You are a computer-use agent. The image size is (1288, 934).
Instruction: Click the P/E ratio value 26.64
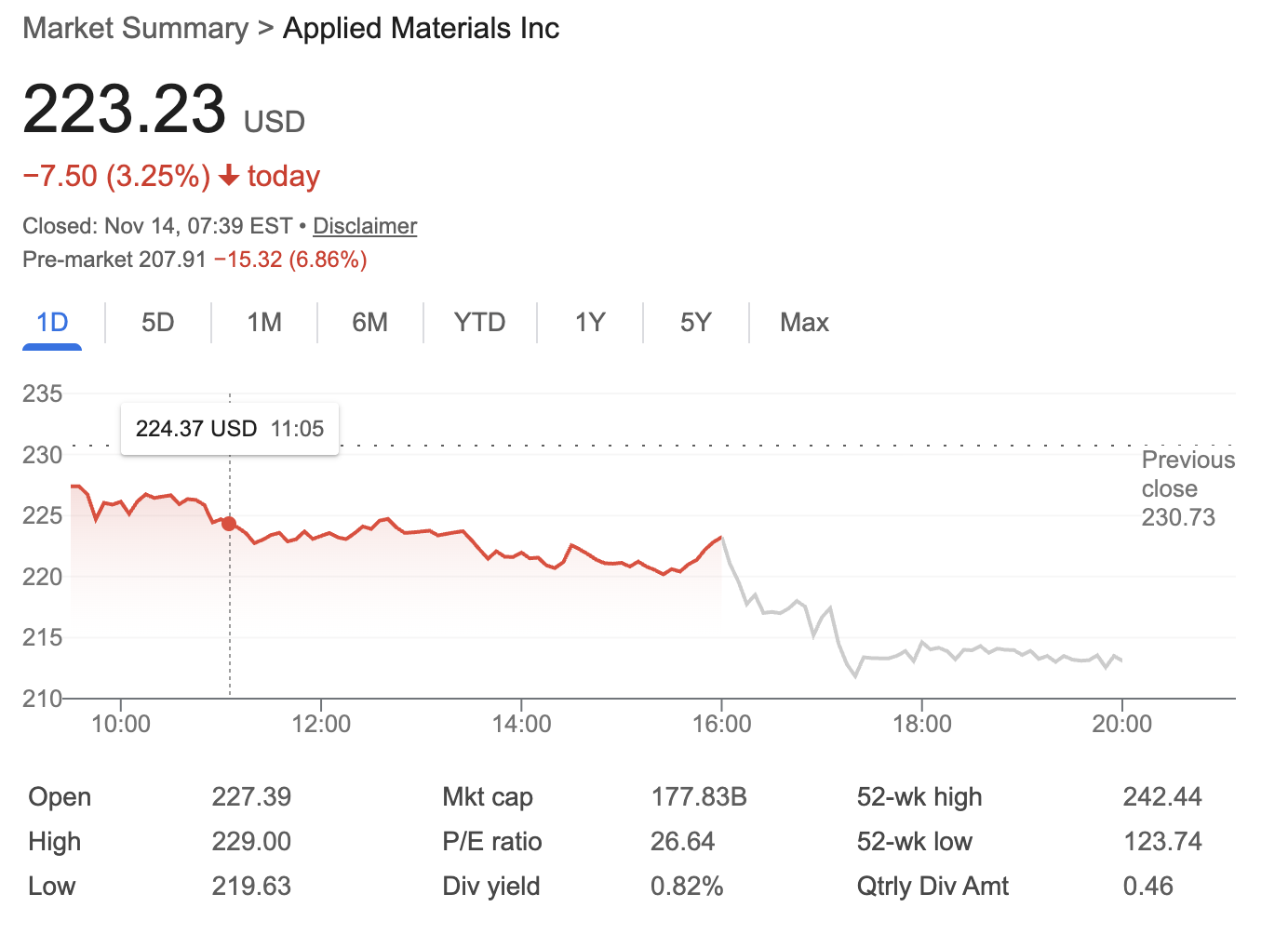point(683,842)
